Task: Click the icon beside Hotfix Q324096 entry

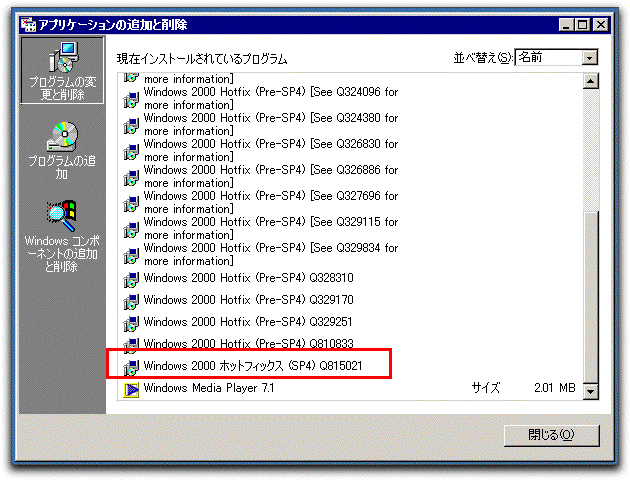Action: (131, 99)
